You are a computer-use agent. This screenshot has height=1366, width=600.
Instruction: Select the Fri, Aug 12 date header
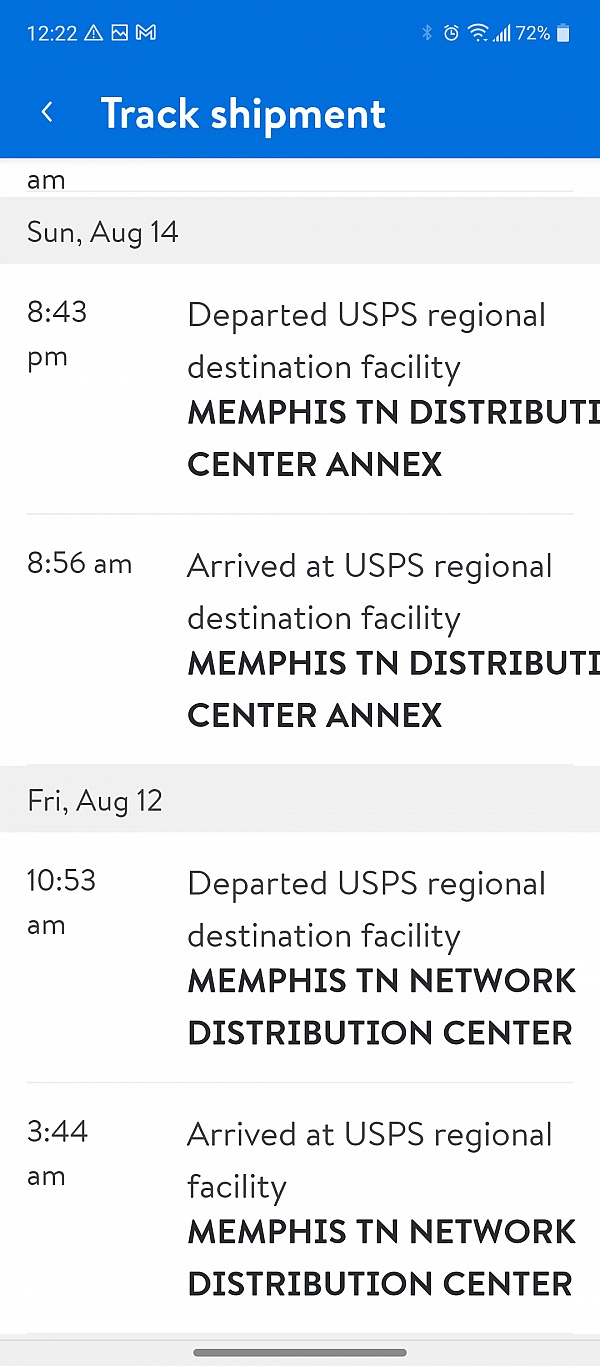click(x=95, y=801)
